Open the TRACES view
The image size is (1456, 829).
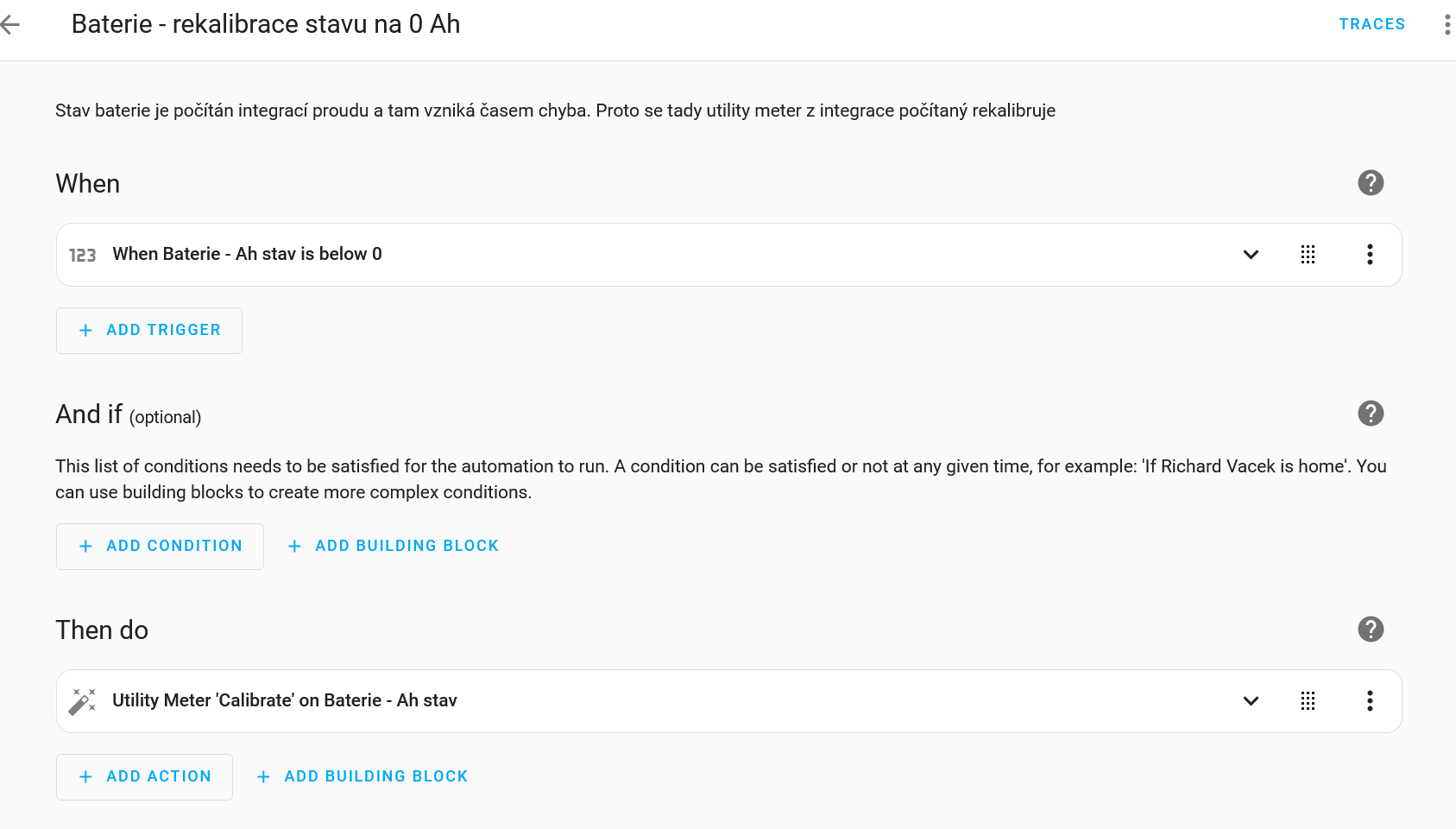coord(1371,24)
